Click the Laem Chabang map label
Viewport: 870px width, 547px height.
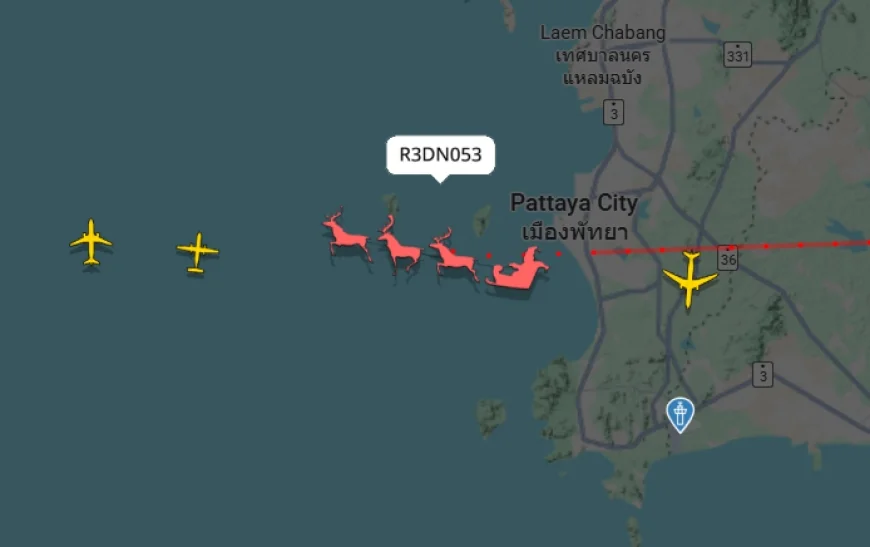603,33
